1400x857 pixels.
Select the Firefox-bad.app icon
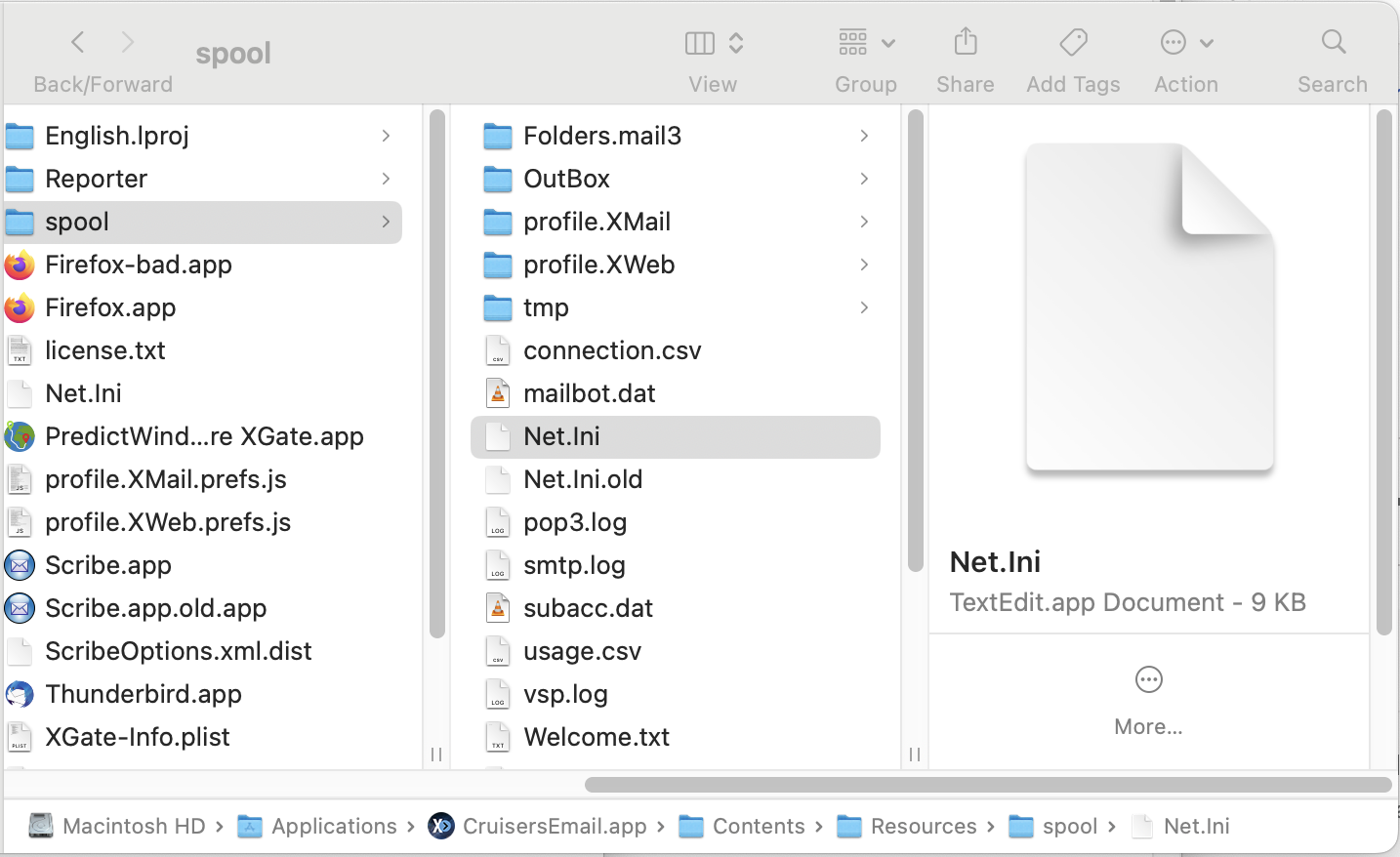[20, 265]
